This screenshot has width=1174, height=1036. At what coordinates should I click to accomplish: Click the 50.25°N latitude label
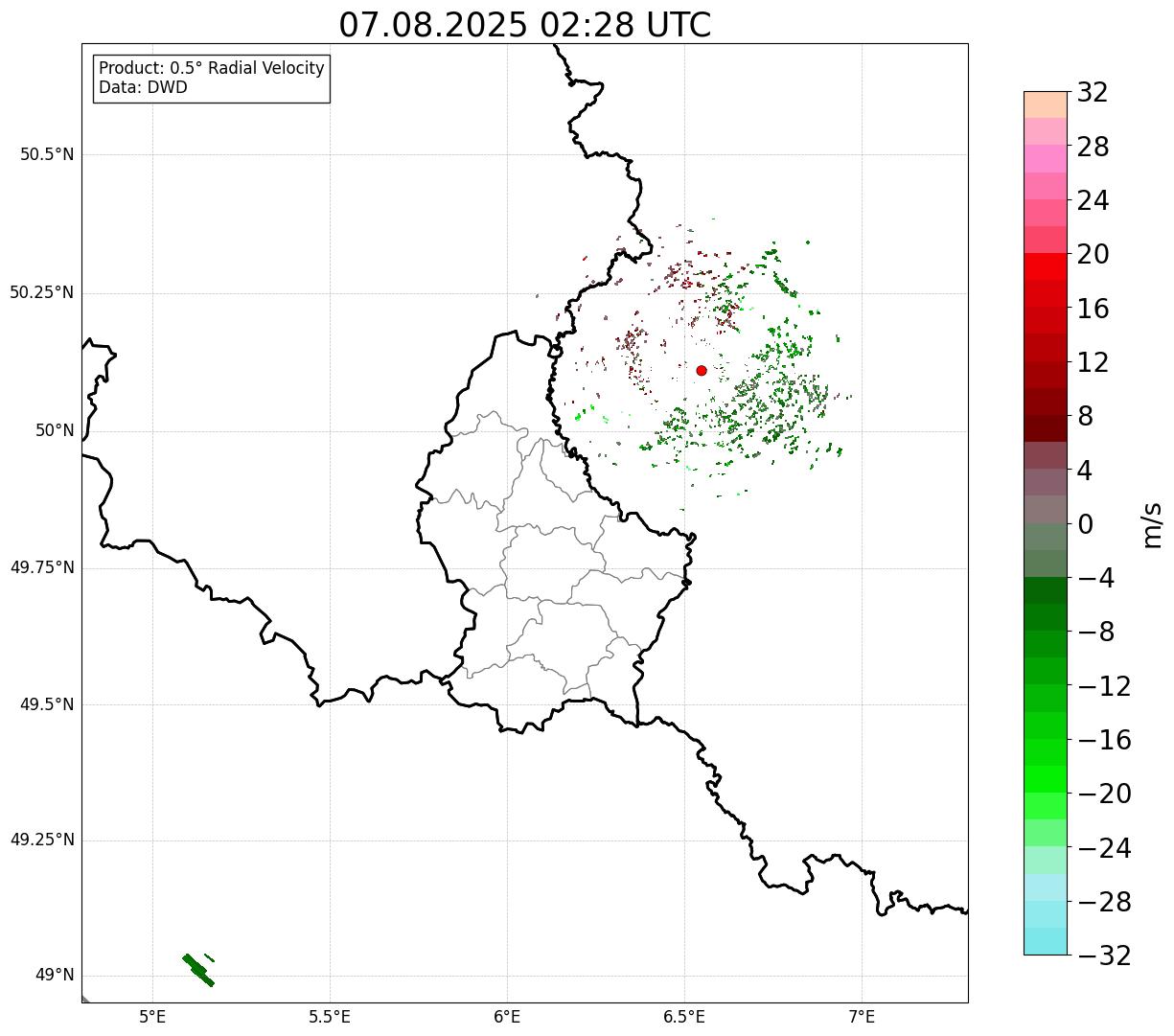pyautogui.click(x=42, y=292)
